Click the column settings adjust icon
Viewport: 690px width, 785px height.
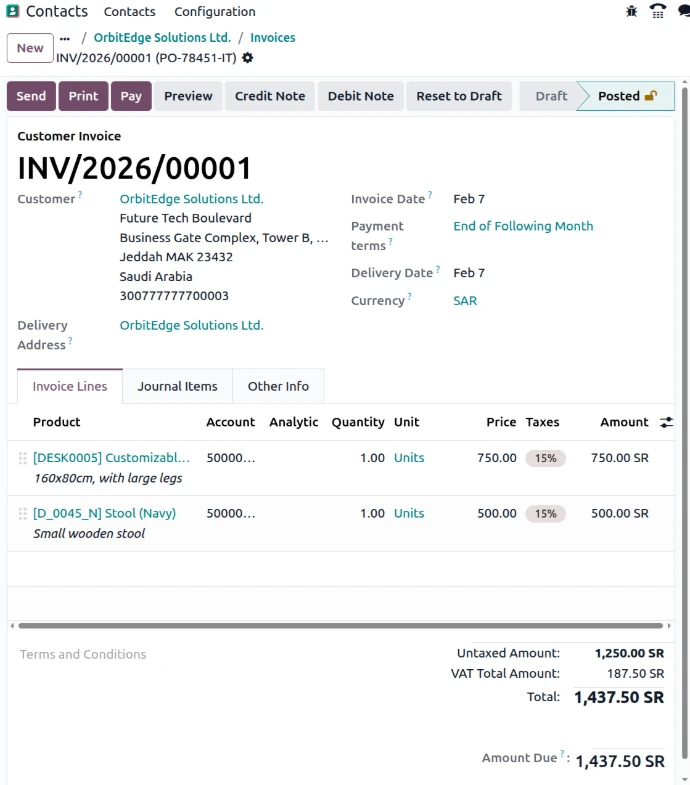[666, 423]
